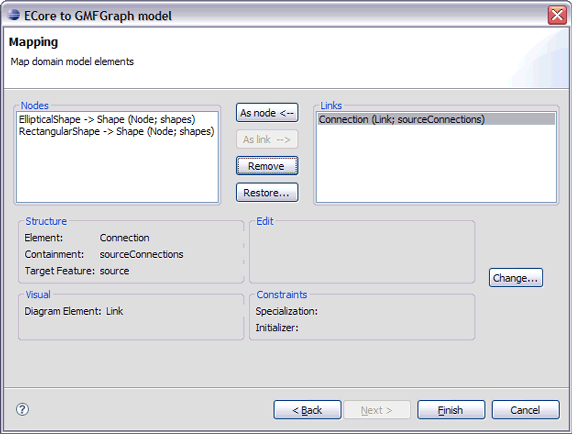This screenshot has height=434, width=572.
Task: Click the Containment value 'sourceConnections'
Action: pos(142,254)
